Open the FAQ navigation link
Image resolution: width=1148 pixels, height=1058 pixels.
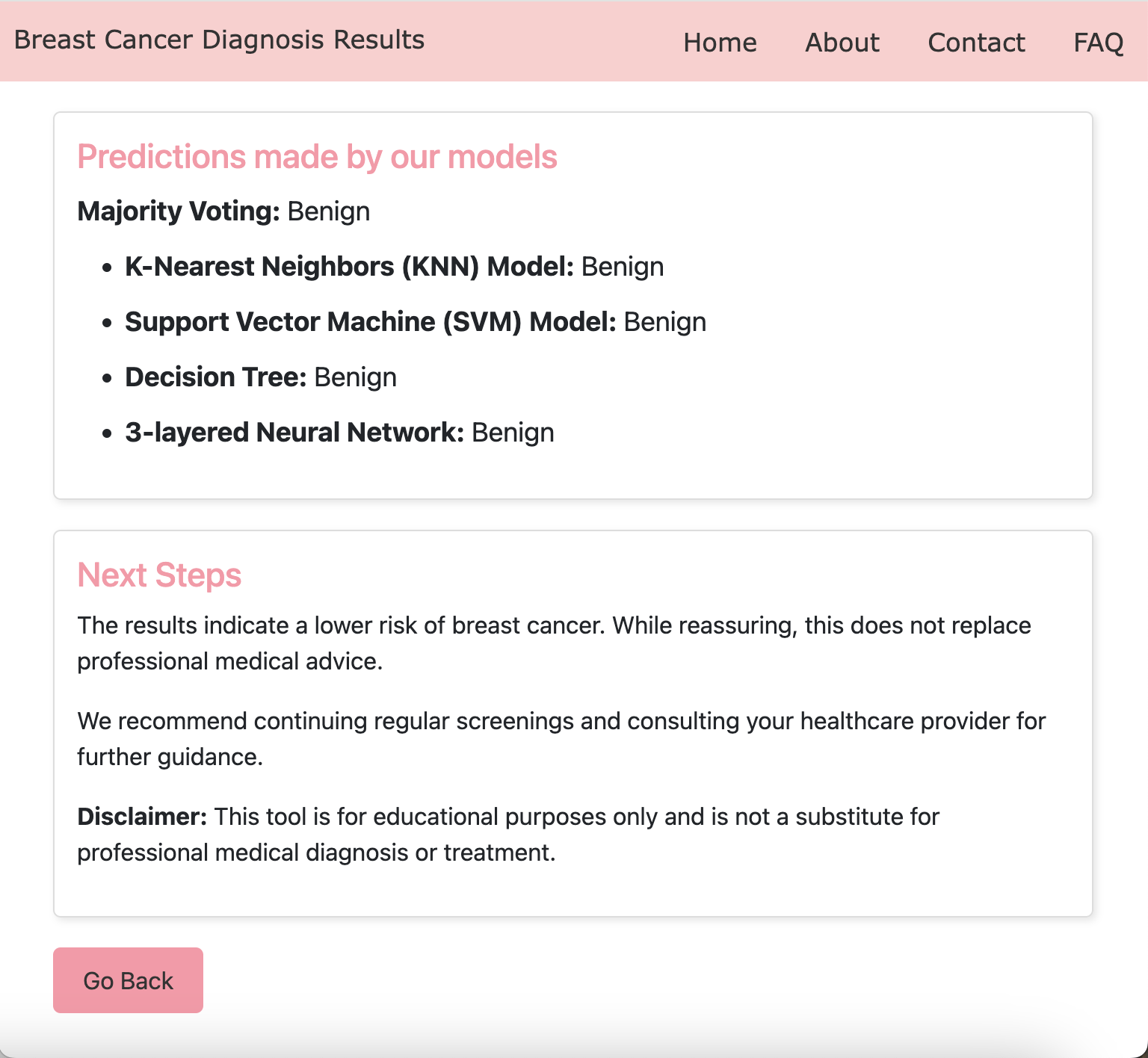coord(1098,43)
